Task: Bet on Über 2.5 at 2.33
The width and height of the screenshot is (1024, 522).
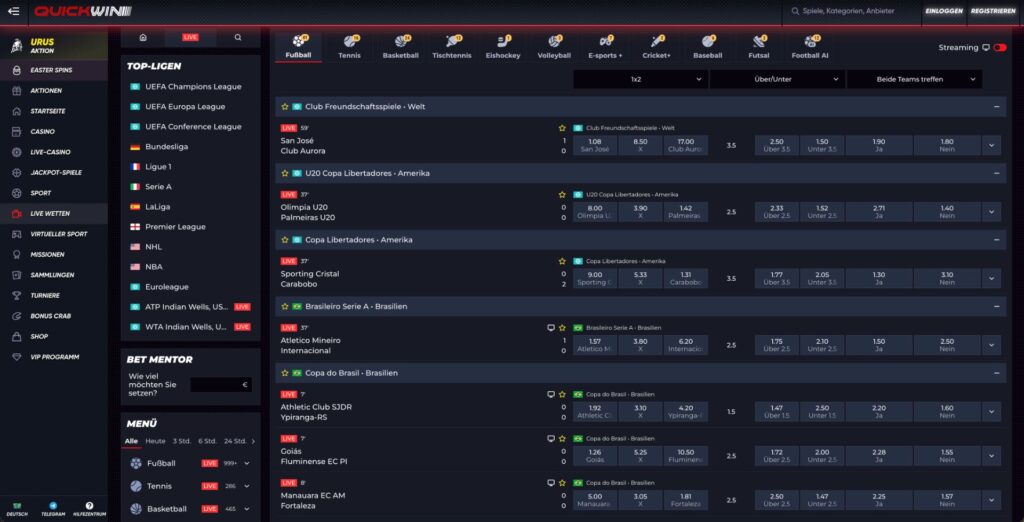Action: tap(776, 212)
